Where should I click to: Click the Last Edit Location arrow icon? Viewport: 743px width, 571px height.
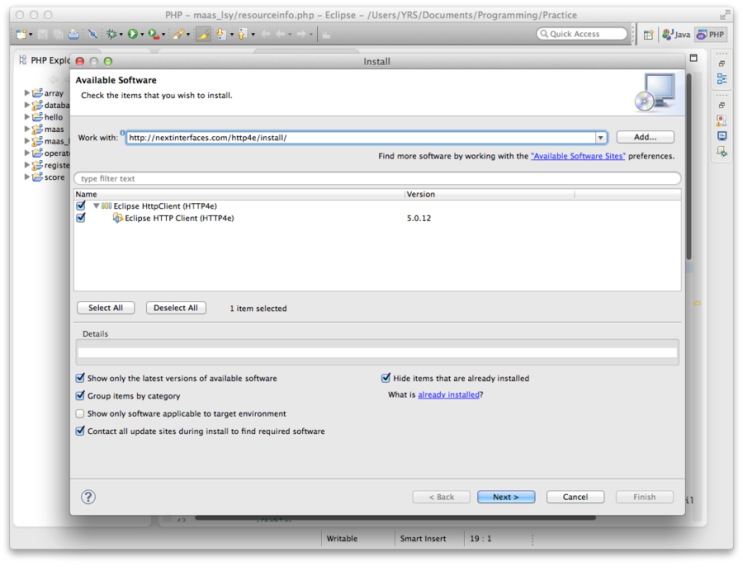pos(266,34)
